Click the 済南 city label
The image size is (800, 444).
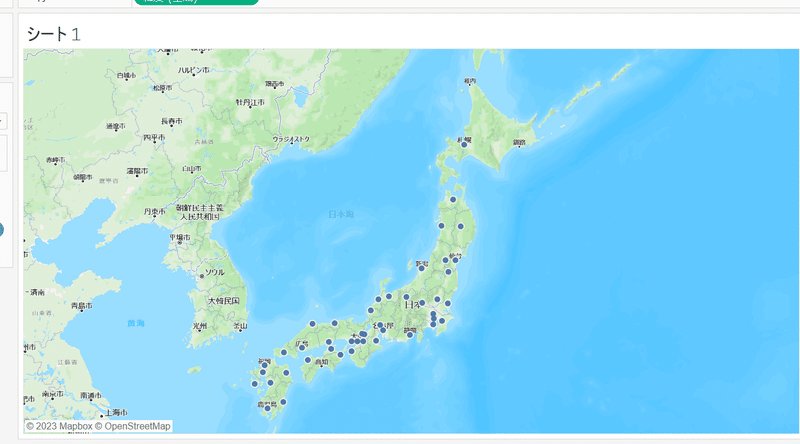pyautogui.click(x=37, y=292)
